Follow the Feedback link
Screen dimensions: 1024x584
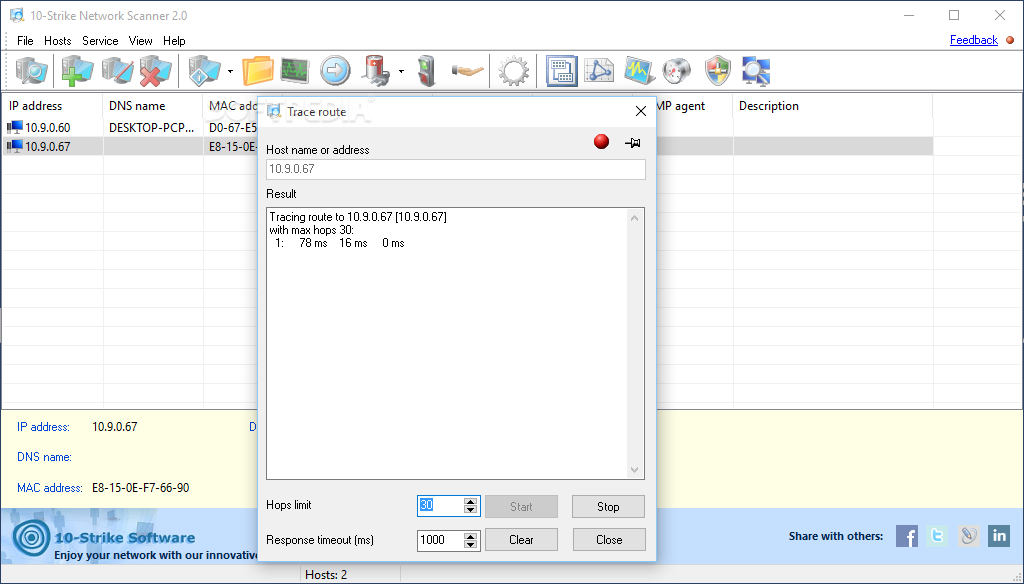pyautogui.click(x=974, y=40)
